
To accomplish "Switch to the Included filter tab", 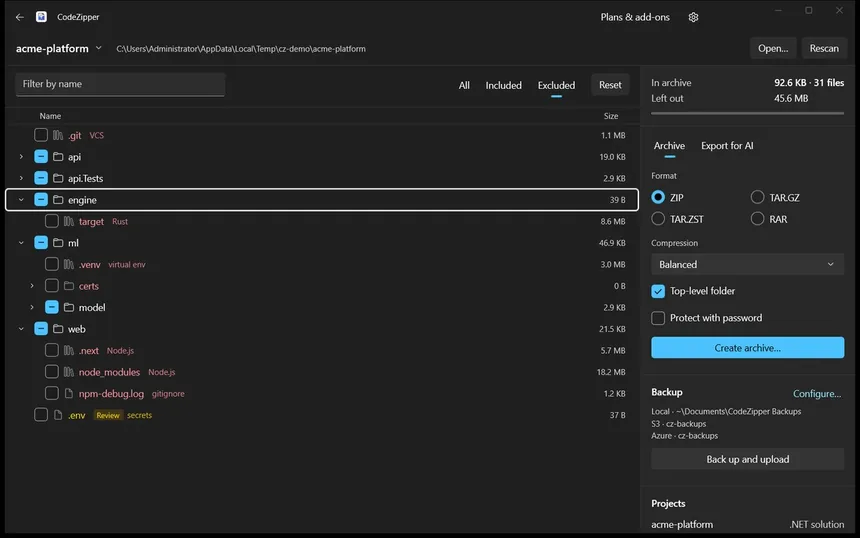I will click(503, 86).
